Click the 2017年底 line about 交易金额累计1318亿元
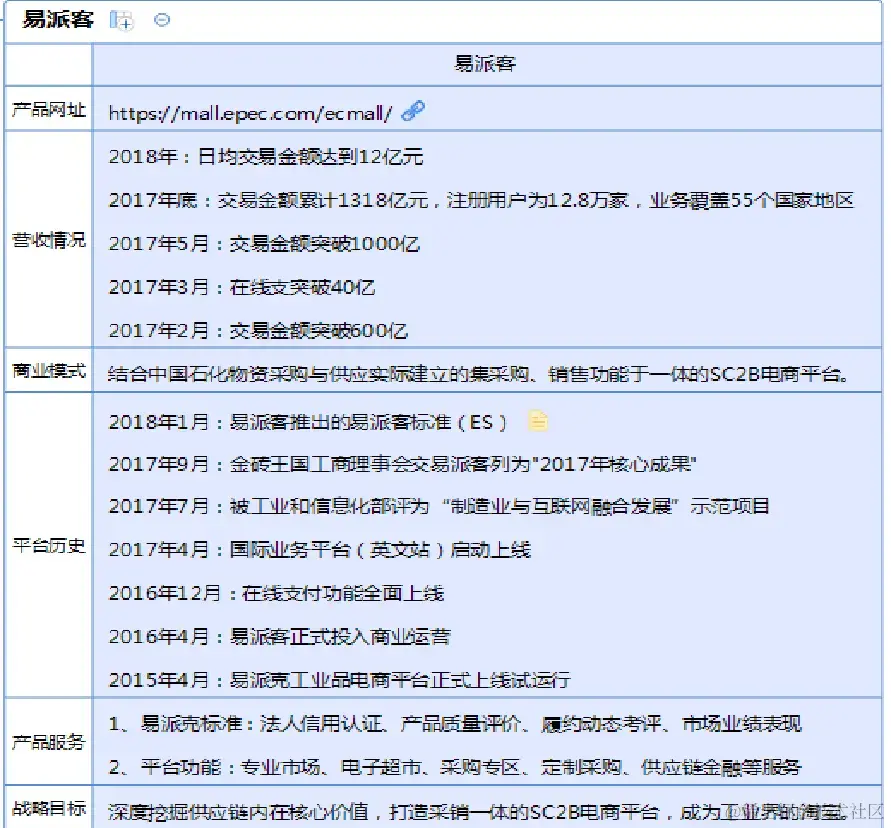Viewport: 891px width, 828px height. point(481,201)
